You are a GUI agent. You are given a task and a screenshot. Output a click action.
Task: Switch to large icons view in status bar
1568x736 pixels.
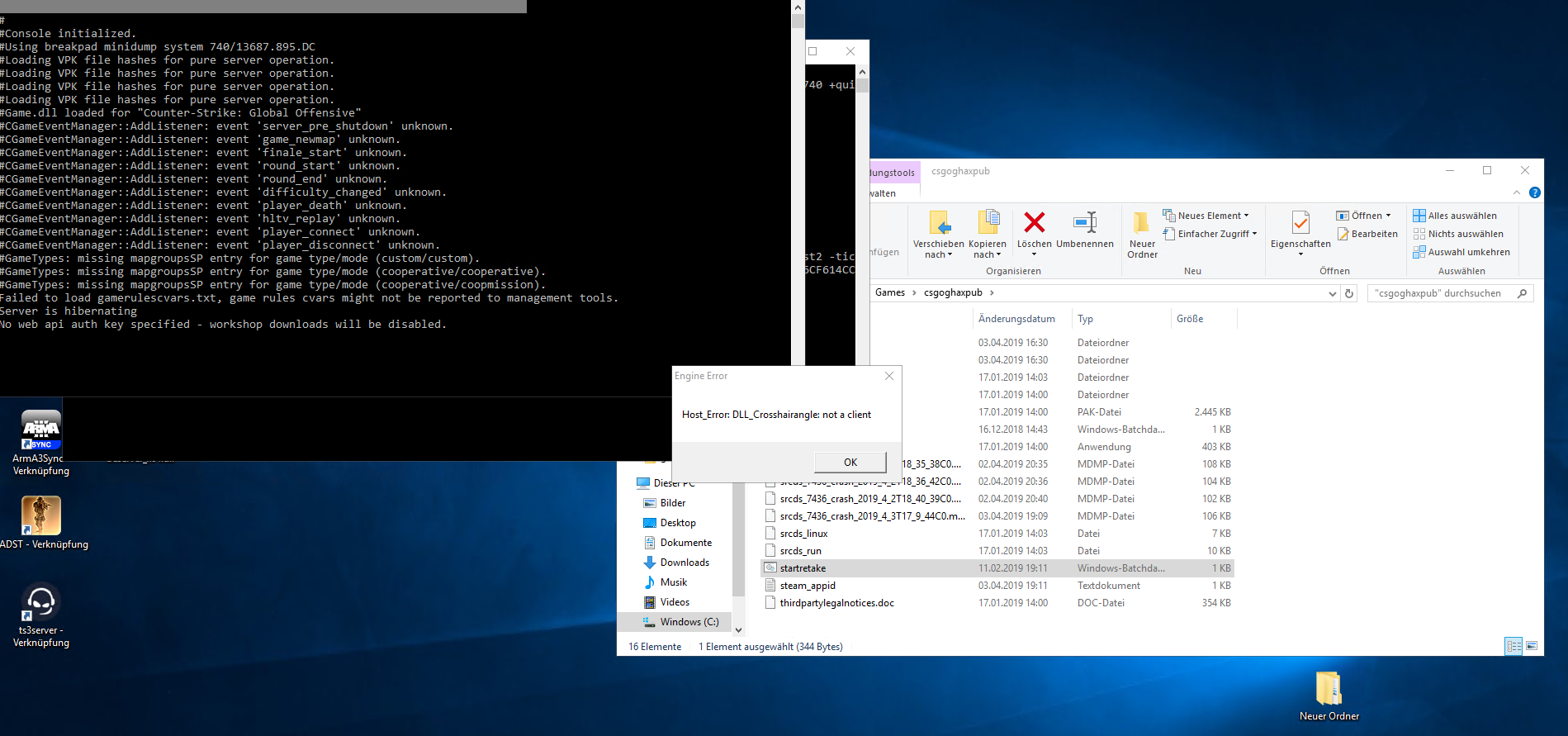(x=1532, y=646)
